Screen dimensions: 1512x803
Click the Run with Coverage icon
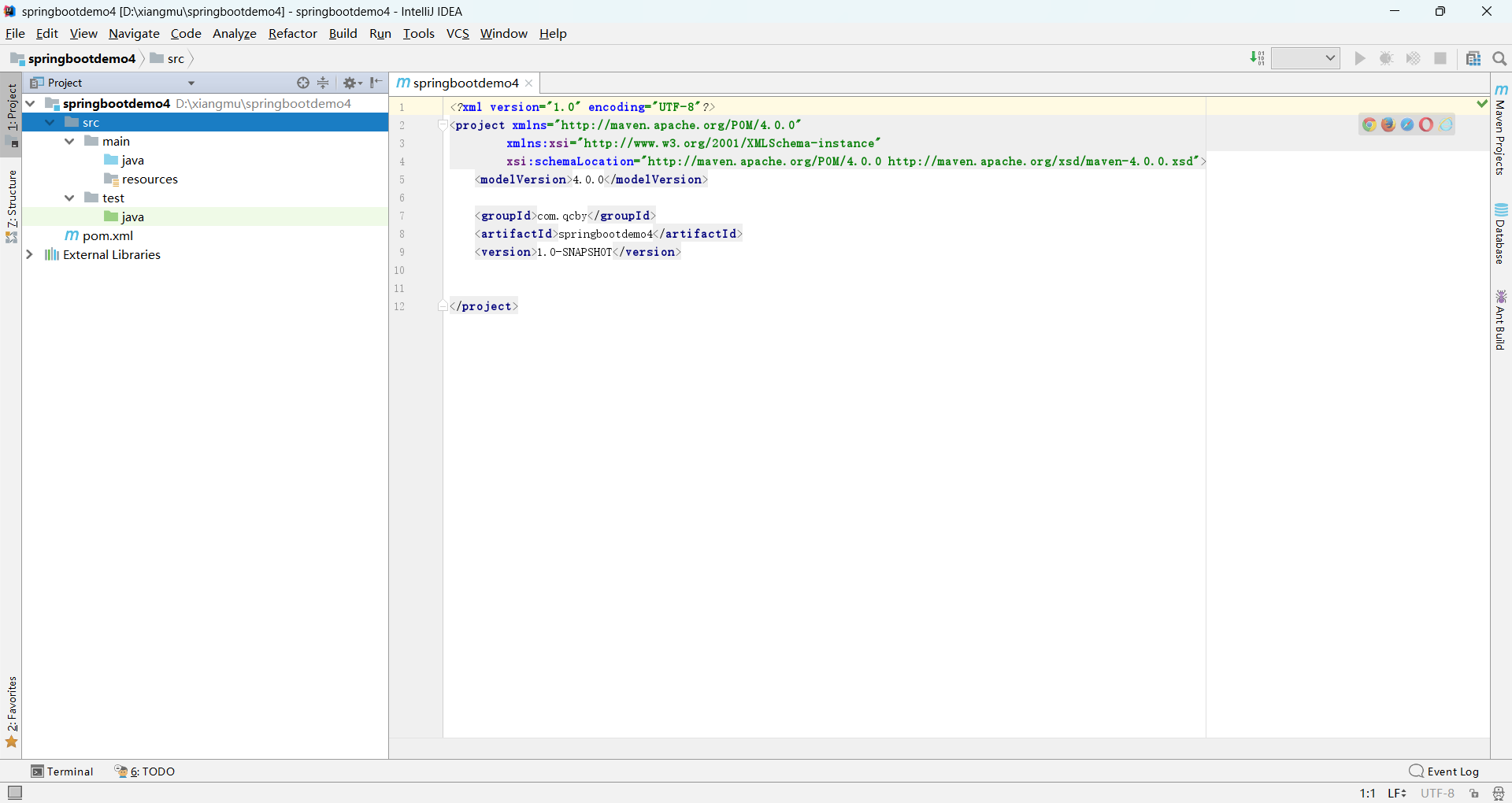pos(1414,58)
